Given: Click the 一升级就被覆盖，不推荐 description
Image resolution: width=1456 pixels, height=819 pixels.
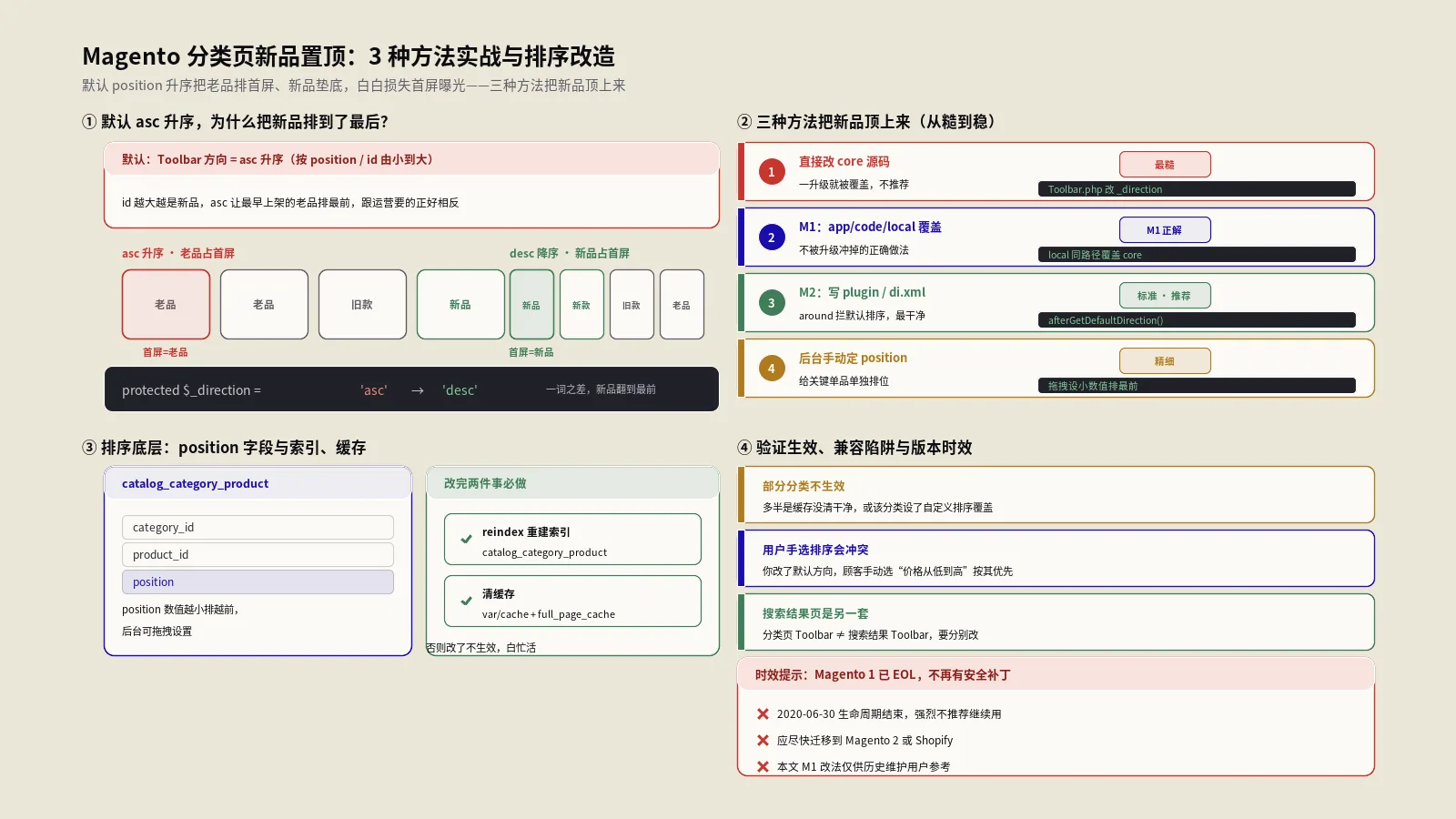Looking at the screenshot, I should [854, 185].
